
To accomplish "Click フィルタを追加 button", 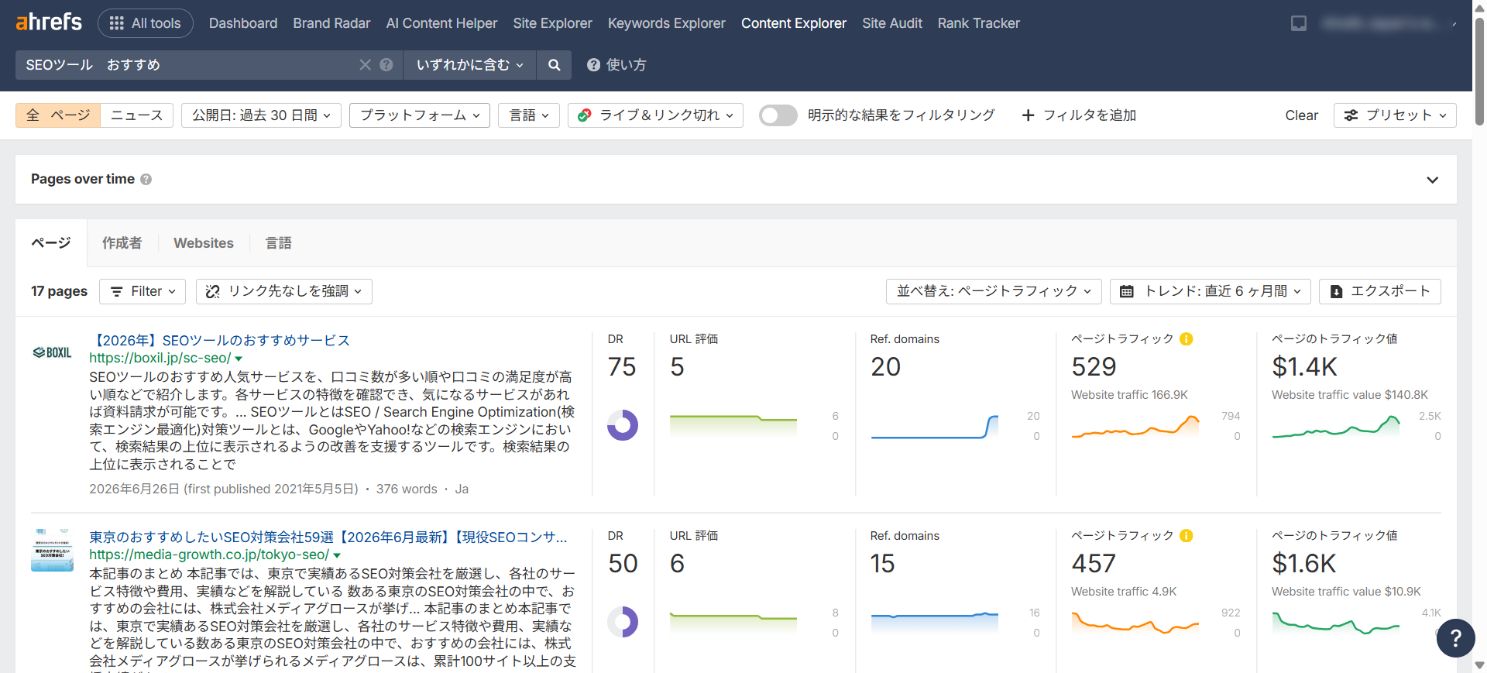I will [1078, 115].
